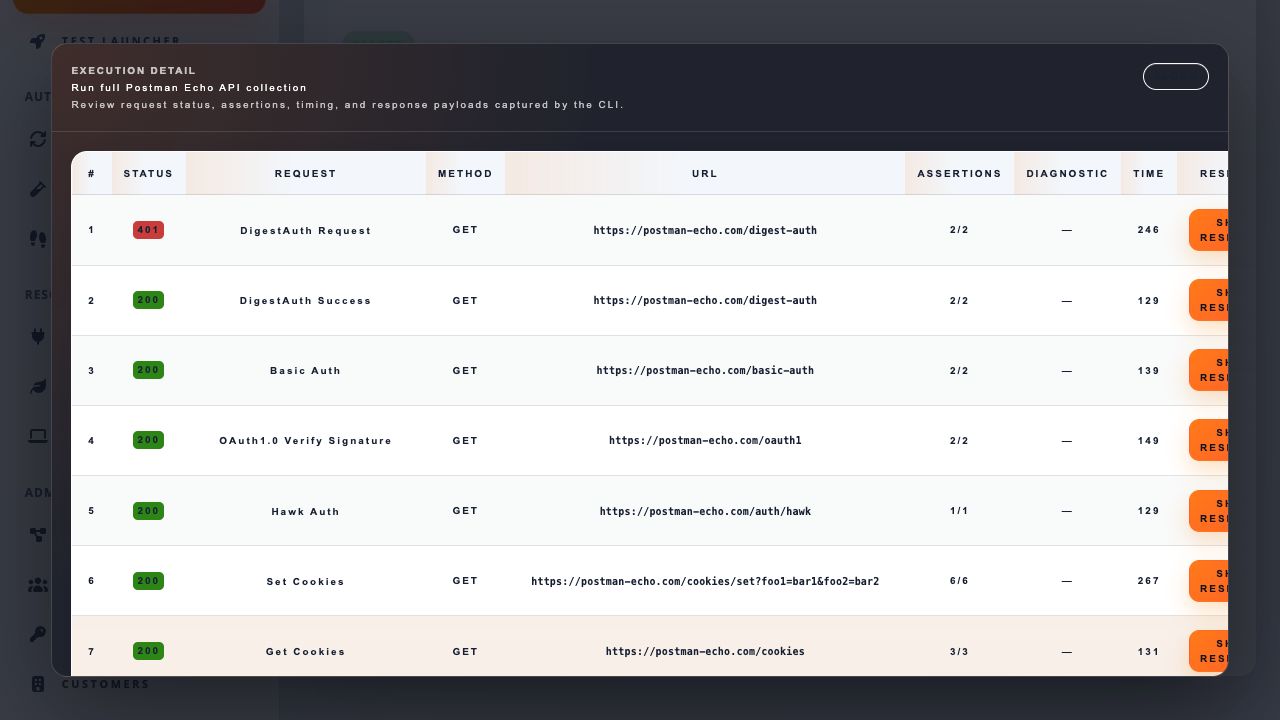
Task: Select the Hawk Auth request name
Action: [x=305, y=512]
